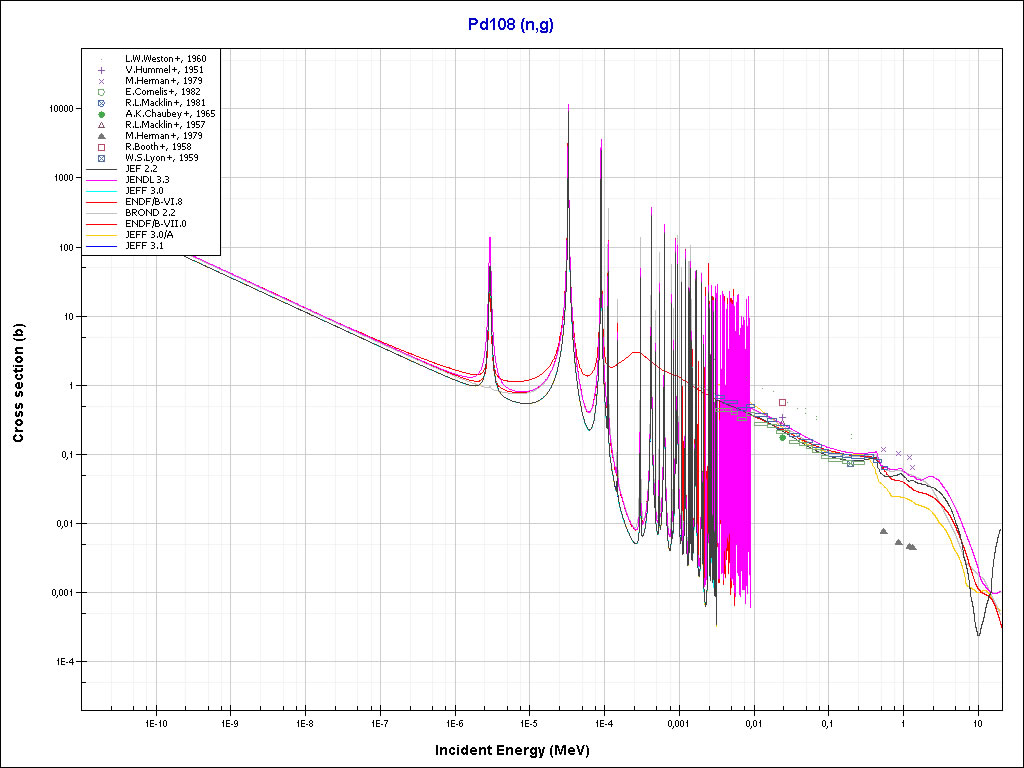The height and width of the screenshot is (768, 1024).
Task: Select the ENDF/B-VII.0 legend label
Action: pyautogui.click(x=155, y=223)
